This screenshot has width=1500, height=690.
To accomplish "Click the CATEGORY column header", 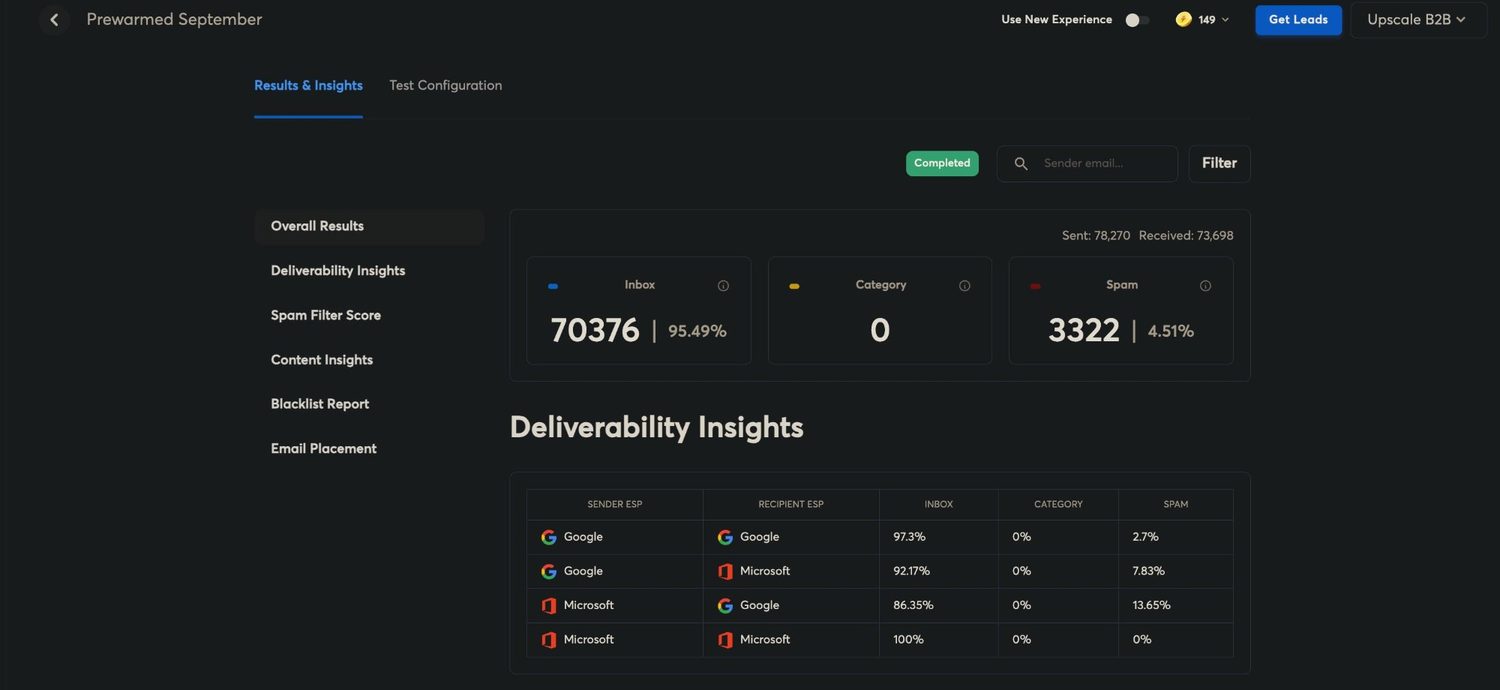I will pos(1058,505).
